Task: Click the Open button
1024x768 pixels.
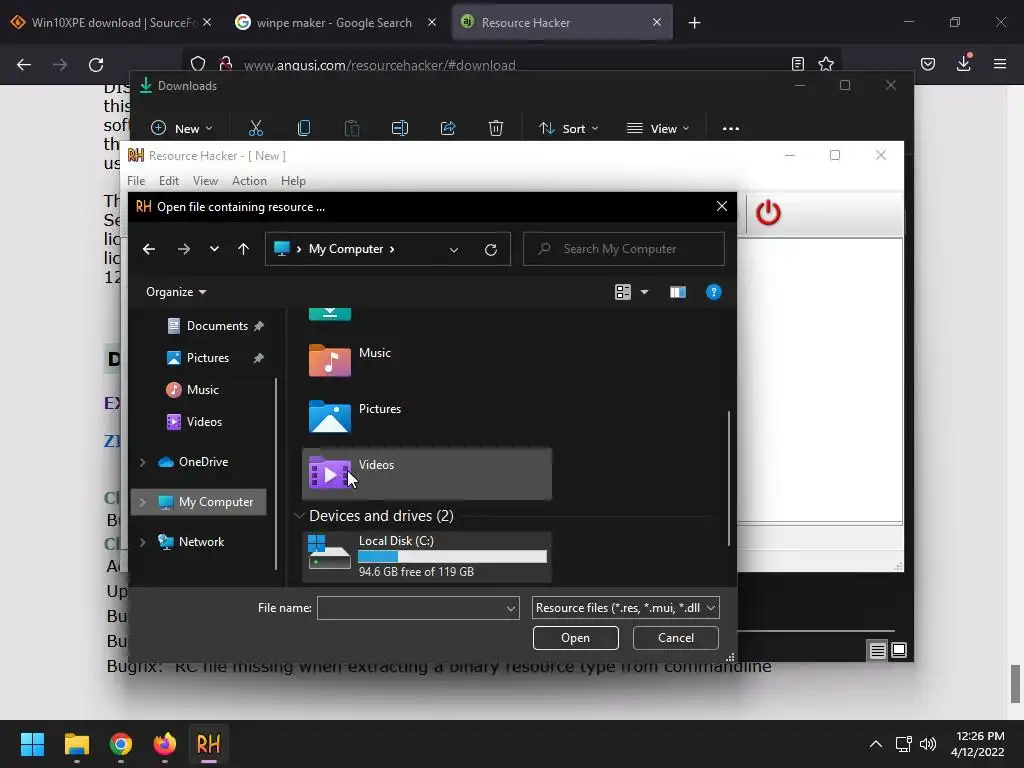Action: [x=575, y=638]
